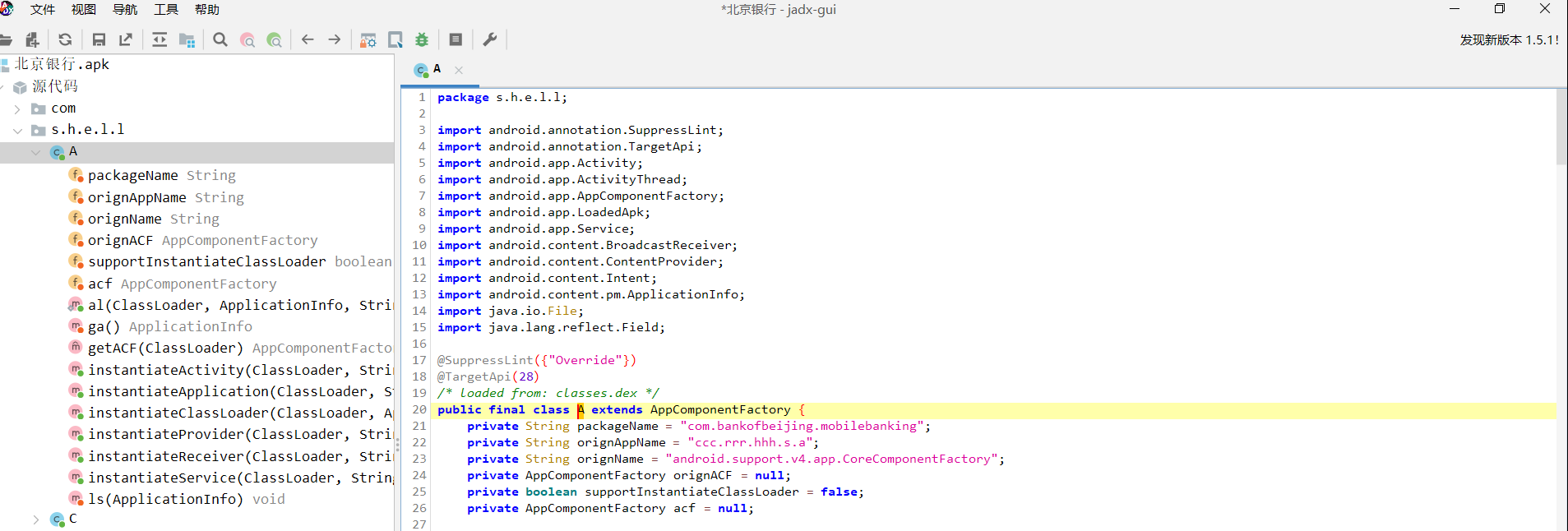Navigate forward with right arrow
1568x531 pixels.
pyautogui.click(x=335, y=39)
